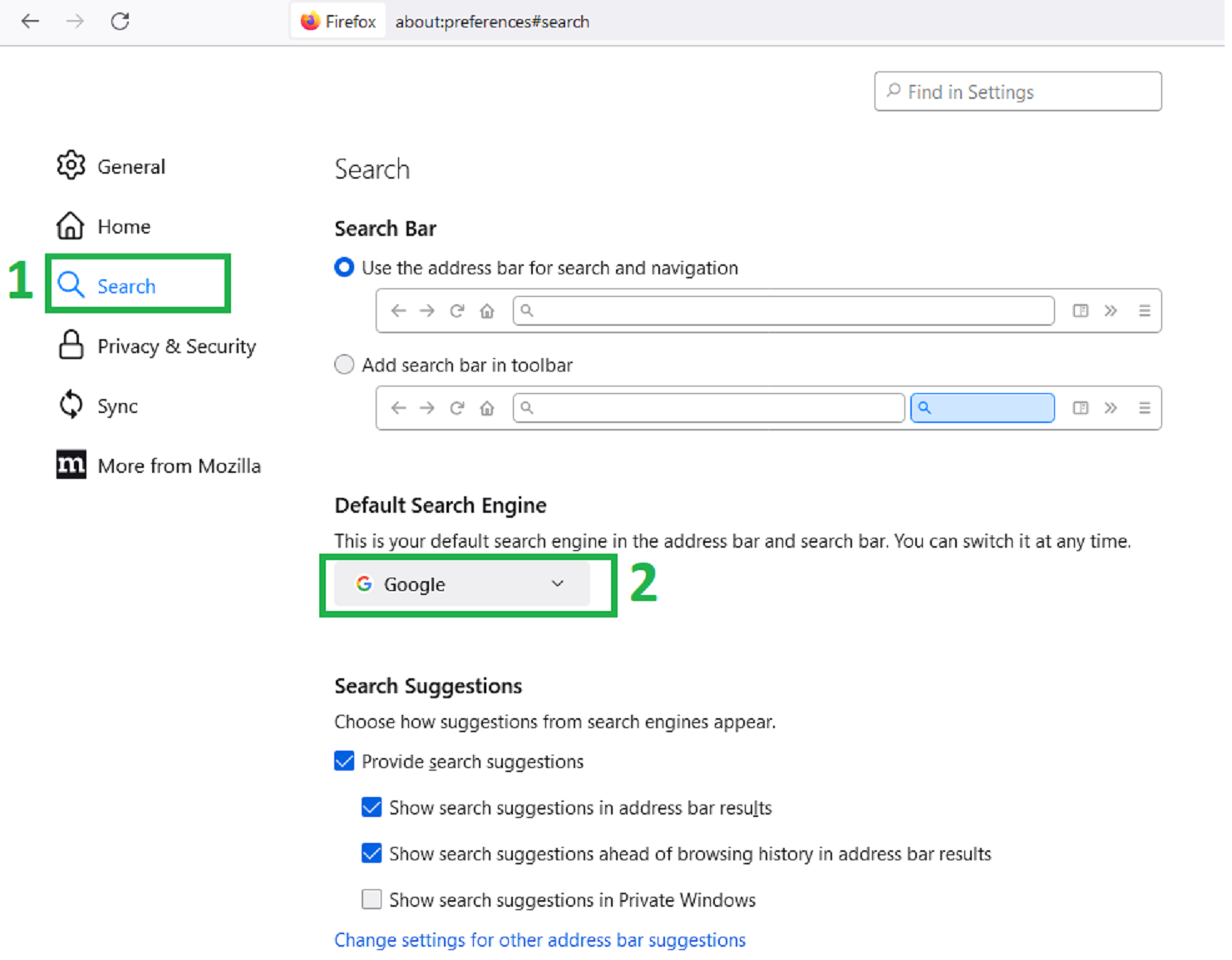Click the 'Search Bar' heading
Screen dimensions: 1232x960
(x=385, y=229)
